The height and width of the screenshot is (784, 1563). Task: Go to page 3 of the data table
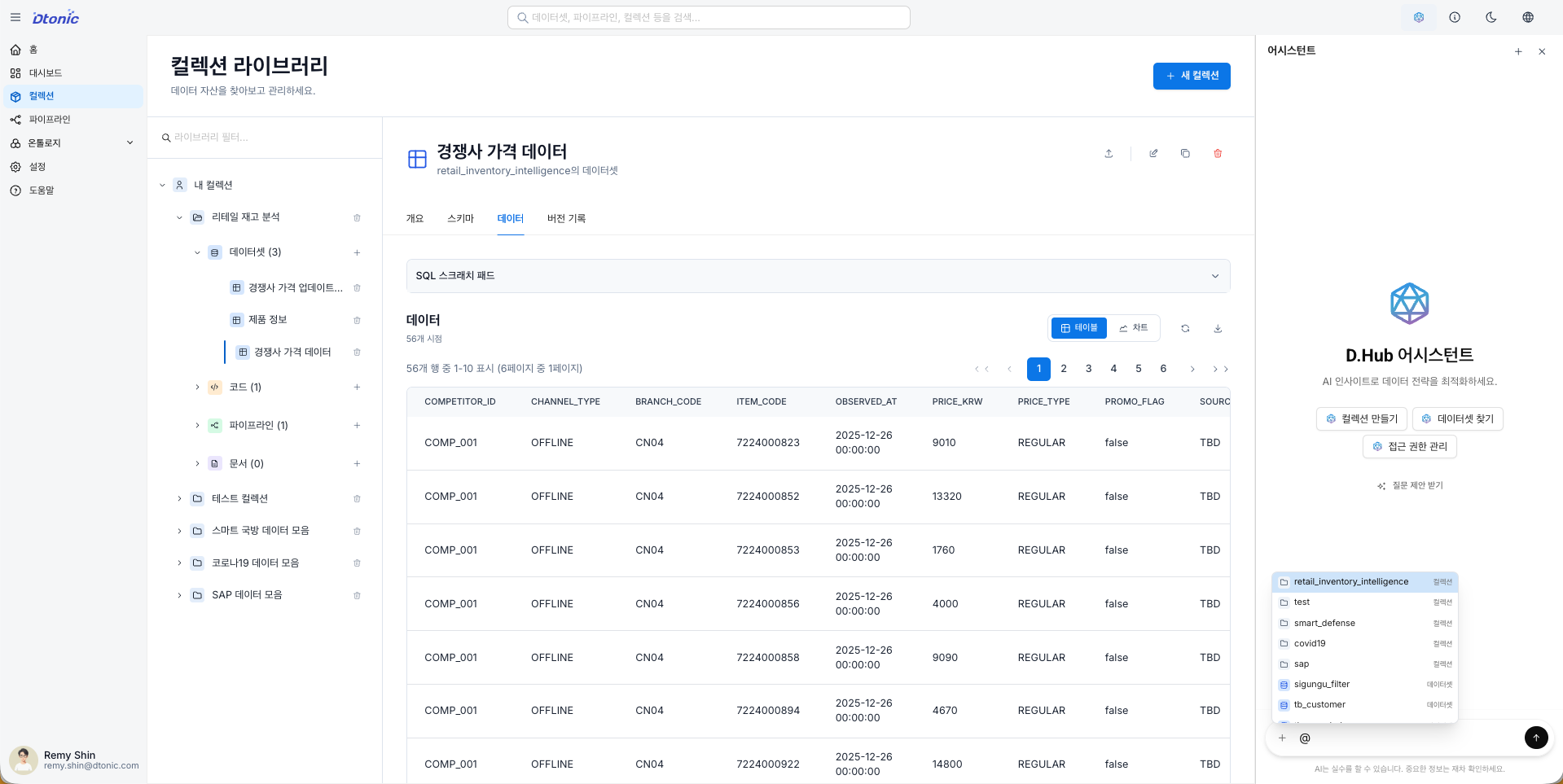tap(1088, 369)
